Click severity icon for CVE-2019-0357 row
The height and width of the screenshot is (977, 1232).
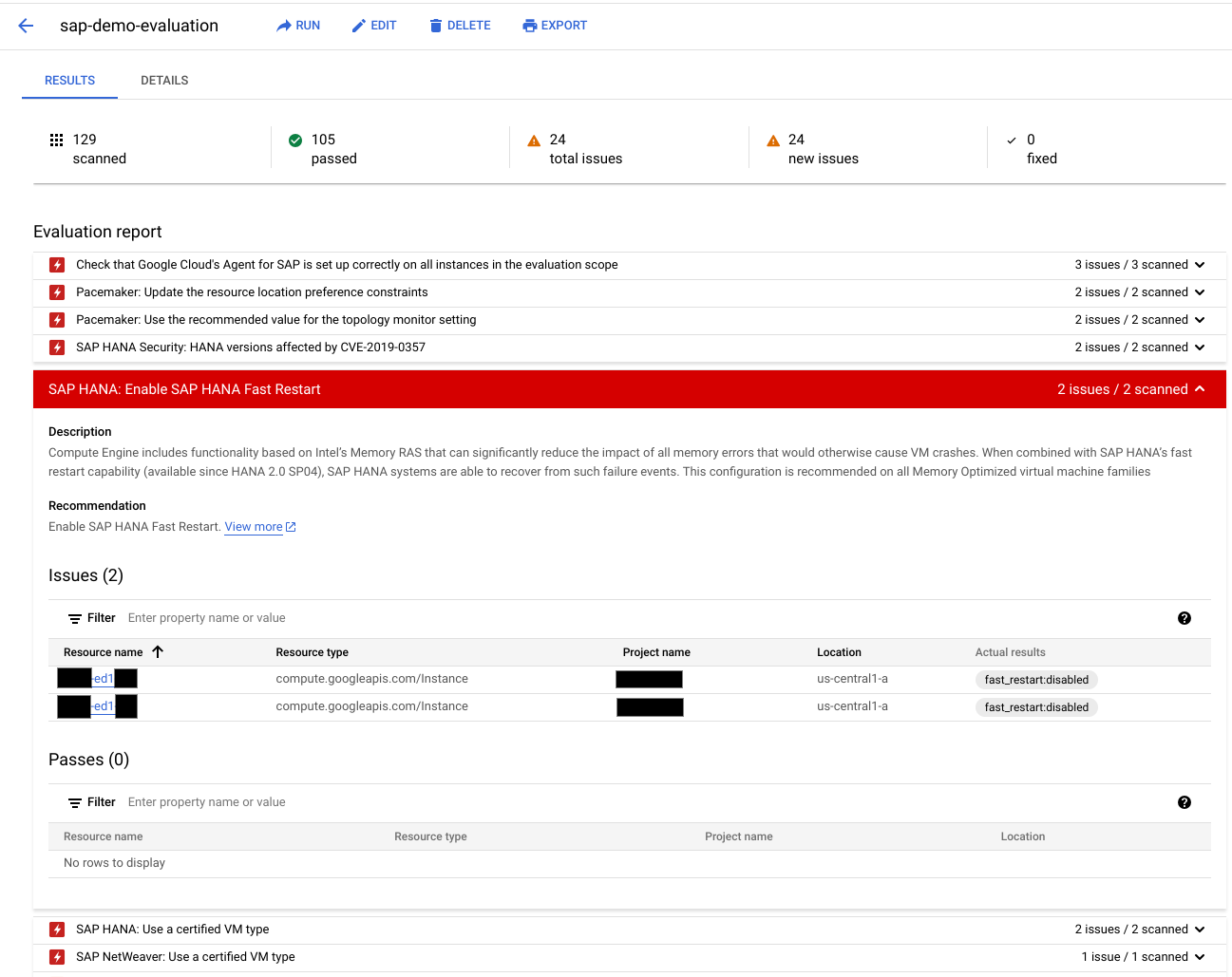(x=57, y=348)
